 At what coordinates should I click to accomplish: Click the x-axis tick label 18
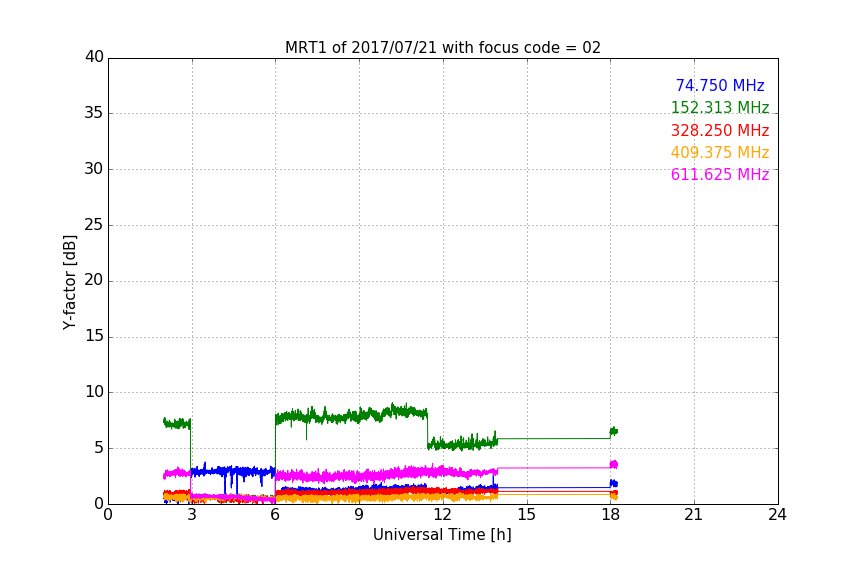(x=611, y=515)
